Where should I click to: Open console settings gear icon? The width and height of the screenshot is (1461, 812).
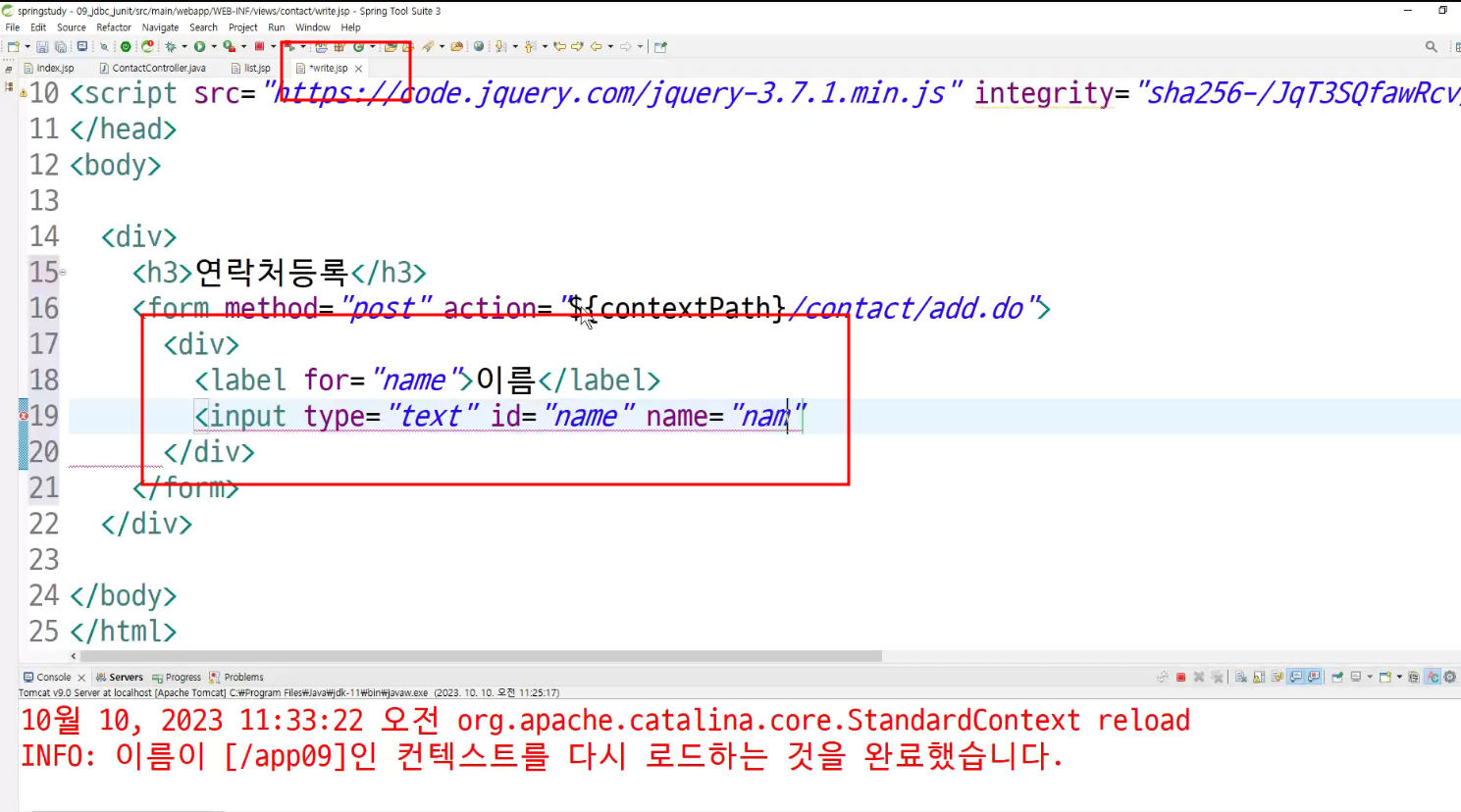(1449, 677)
